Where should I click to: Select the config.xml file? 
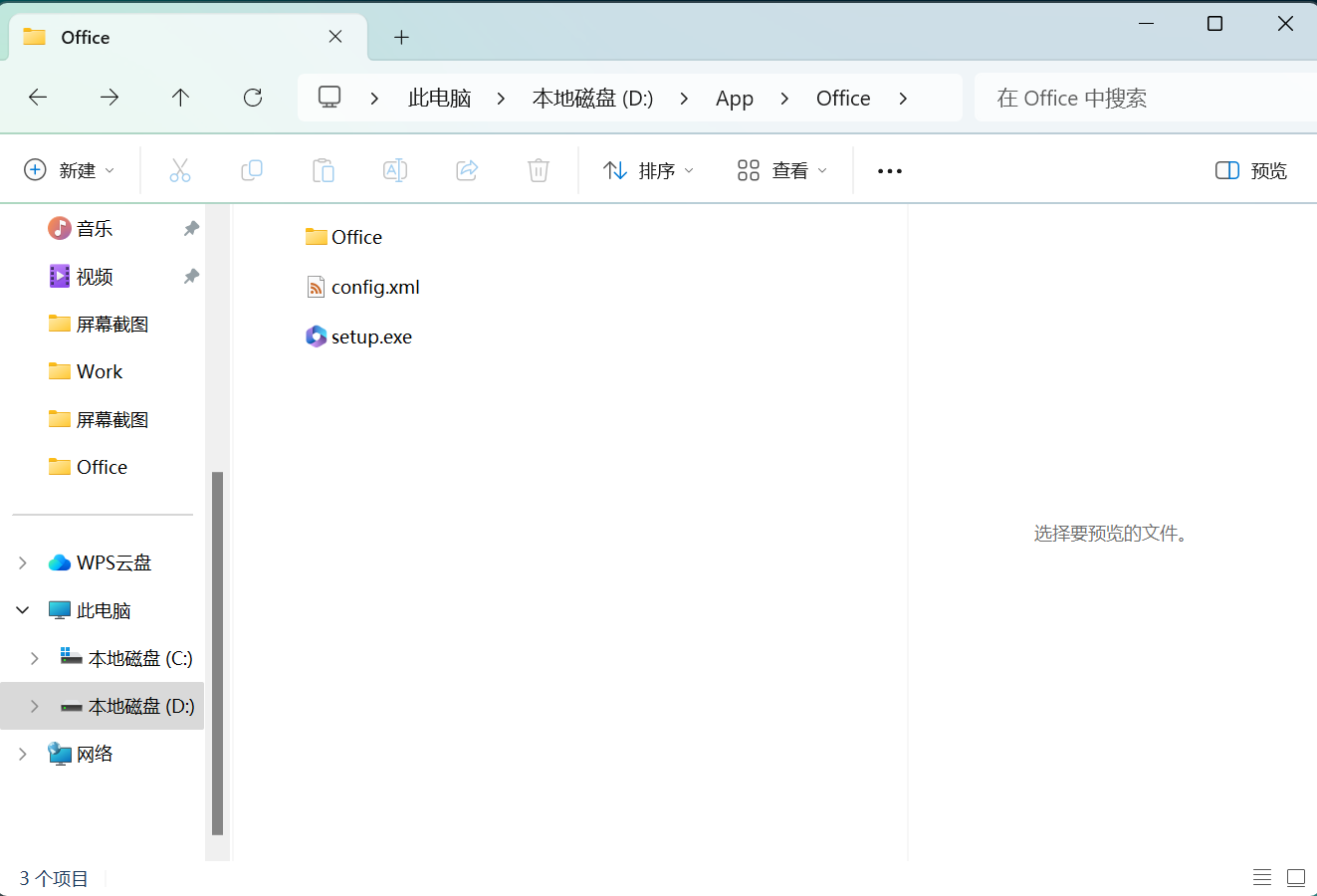362,287
